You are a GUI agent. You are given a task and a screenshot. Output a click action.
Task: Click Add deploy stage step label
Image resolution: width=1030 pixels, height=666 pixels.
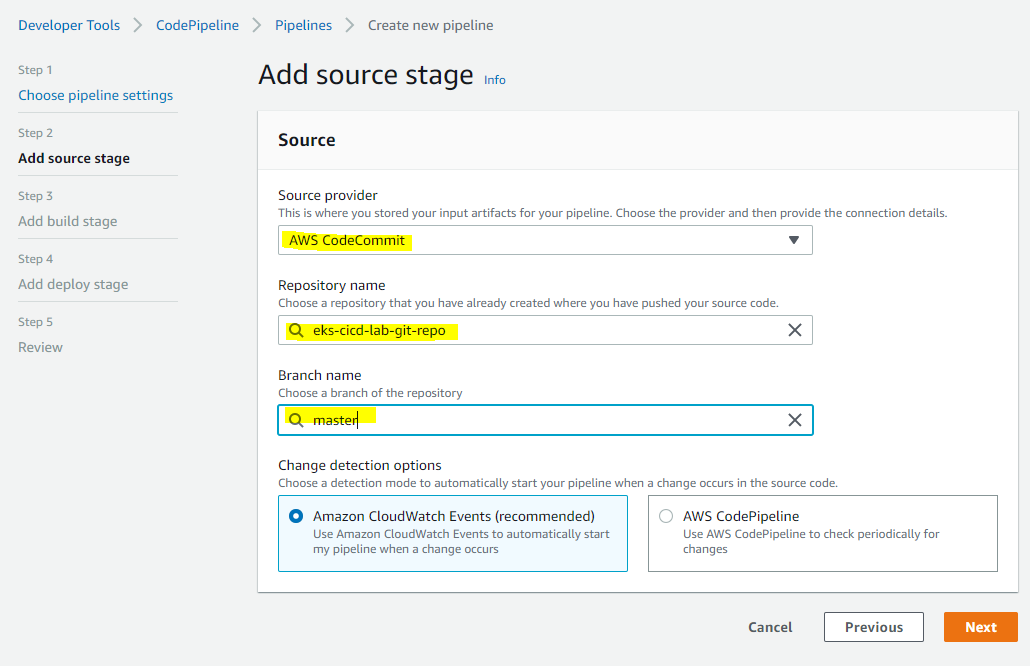coord(73,284)
